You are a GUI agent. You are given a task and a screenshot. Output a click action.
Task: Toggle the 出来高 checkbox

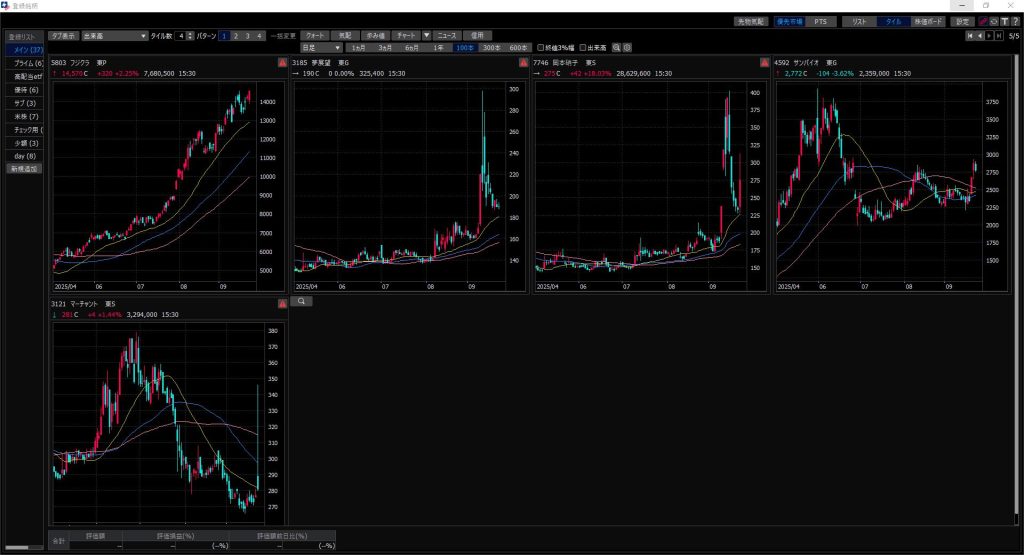(x=584, y=47)
